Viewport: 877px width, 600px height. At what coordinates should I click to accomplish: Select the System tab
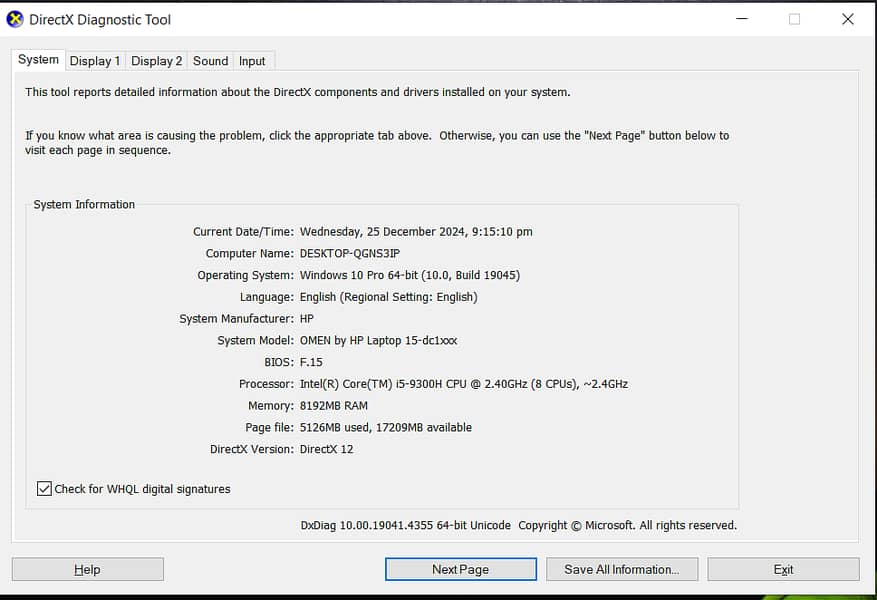(x=38, y=60)
